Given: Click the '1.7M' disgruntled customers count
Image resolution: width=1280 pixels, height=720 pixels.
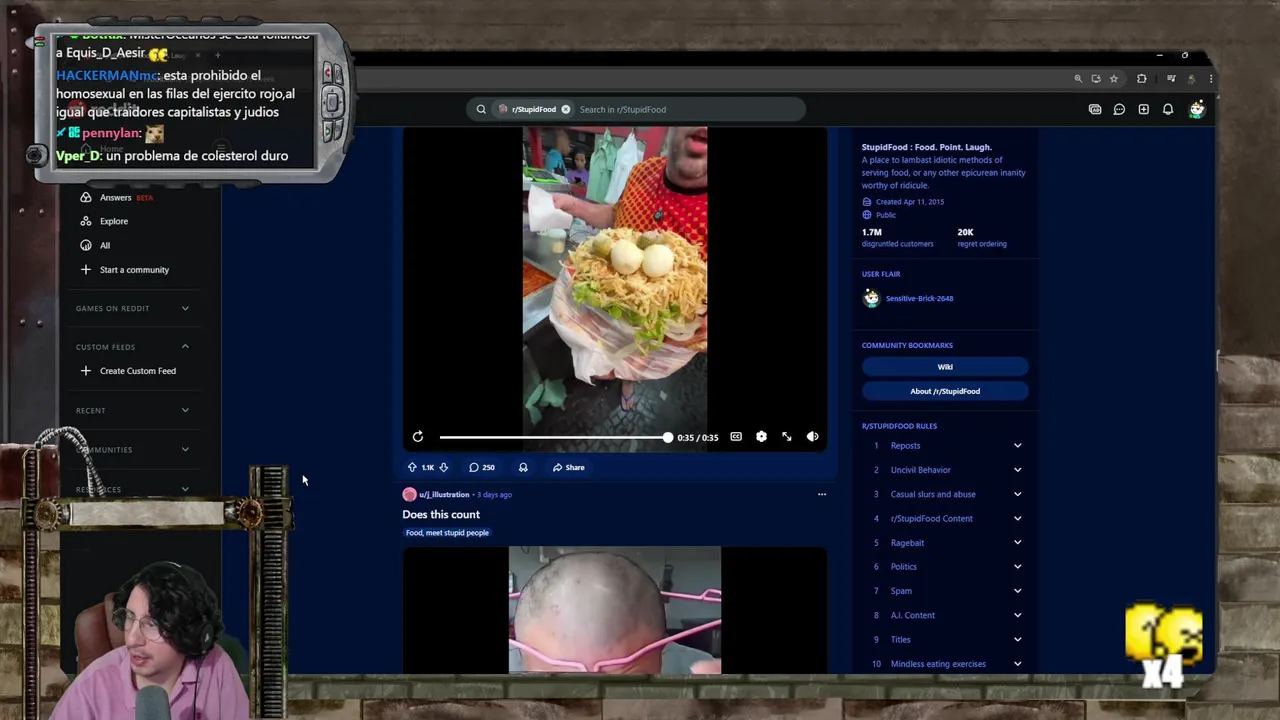Looking at the screenshot, I should pos(872,232).
